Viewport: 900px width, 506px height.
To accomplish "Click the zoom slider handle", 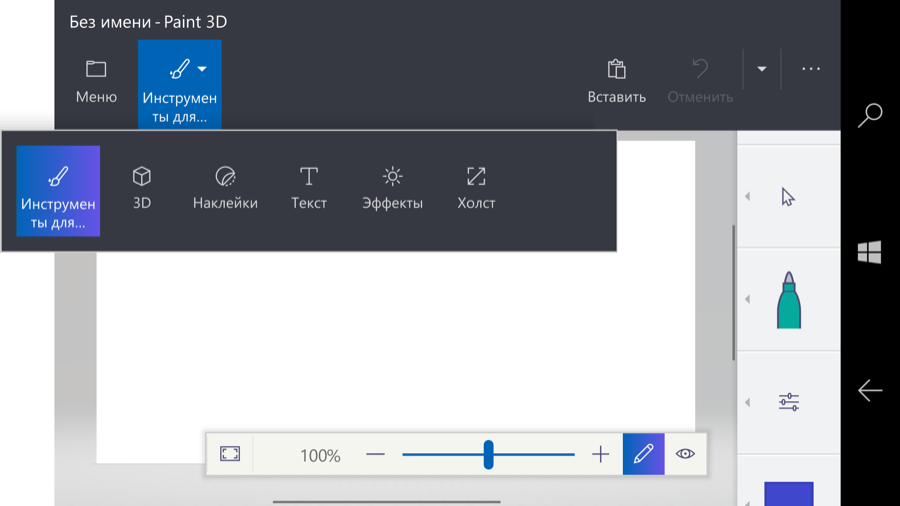I will click(x=488, y=454).
